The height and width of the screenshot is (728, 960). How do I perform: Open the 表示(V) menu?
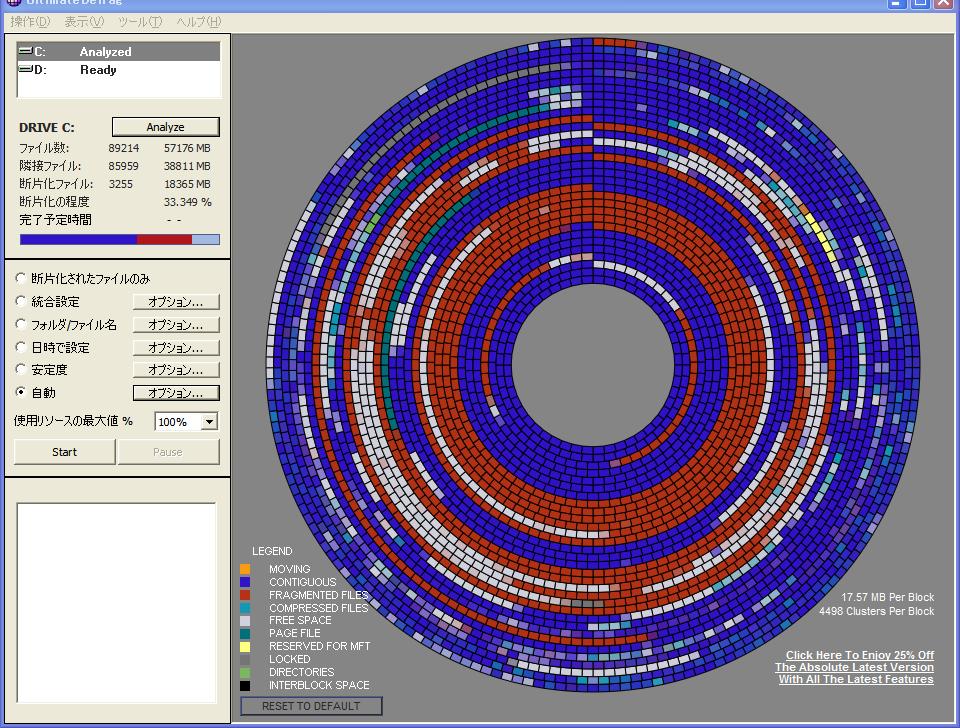click(84, 22)
